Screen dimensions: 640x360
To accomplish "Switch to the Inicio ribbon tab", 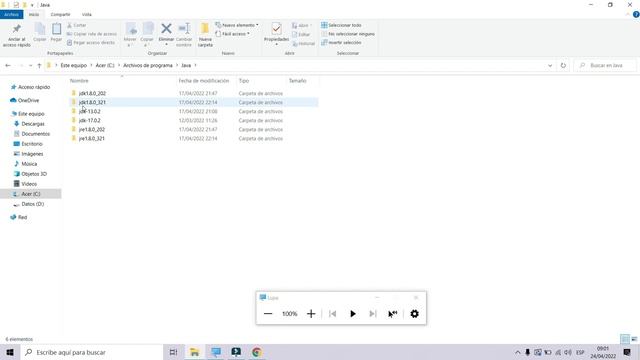I will (34, 15).
